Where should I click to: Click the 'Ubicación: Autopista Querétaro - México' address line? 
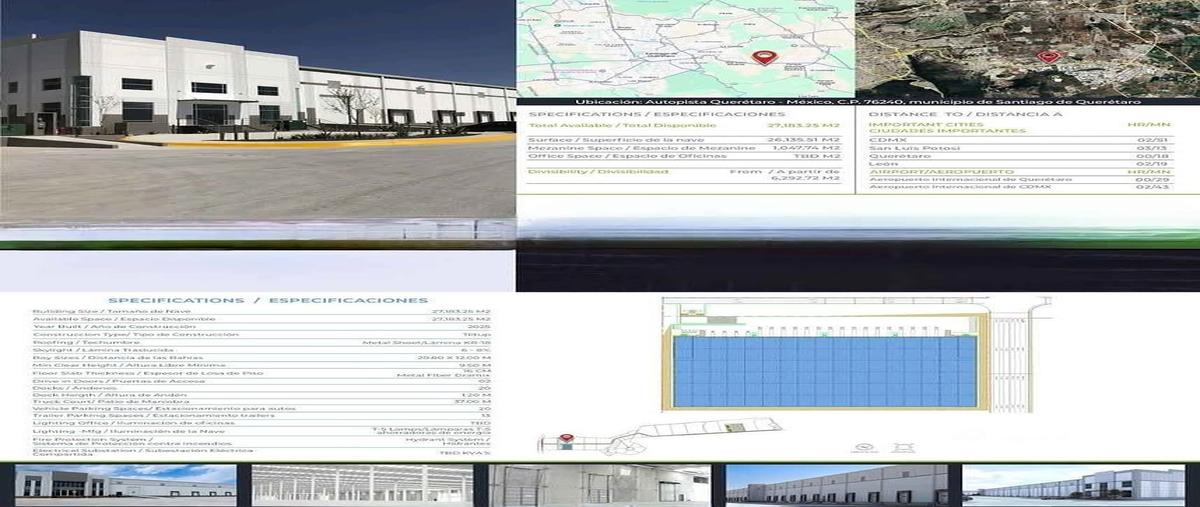pyautogui.click(x=858, y=102)
